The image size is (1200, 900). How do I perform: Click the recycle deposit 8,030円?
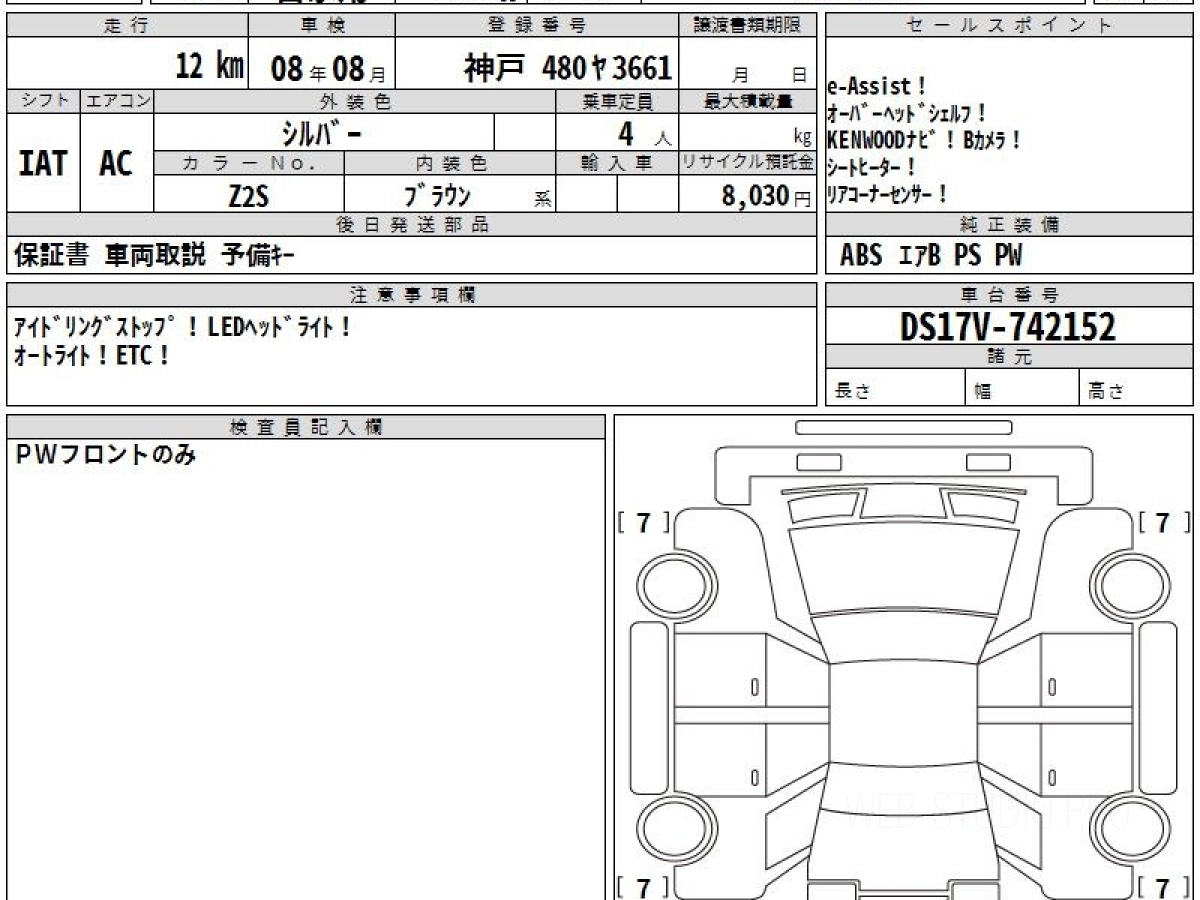(766, 196)
